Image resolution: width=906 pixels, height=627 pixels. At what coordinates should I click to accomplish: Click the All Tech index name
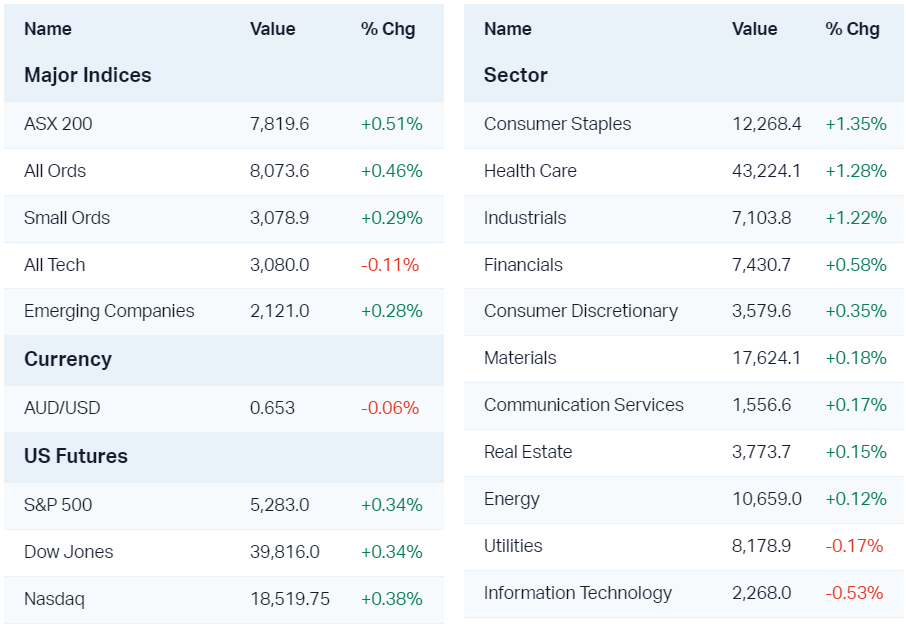click(x=55, y=265)
